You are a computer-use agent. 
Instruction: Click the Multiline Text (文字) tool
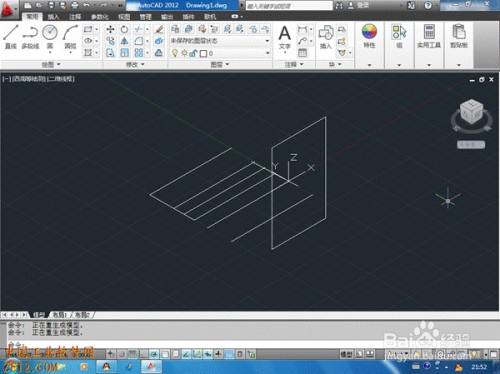(284, 37)
